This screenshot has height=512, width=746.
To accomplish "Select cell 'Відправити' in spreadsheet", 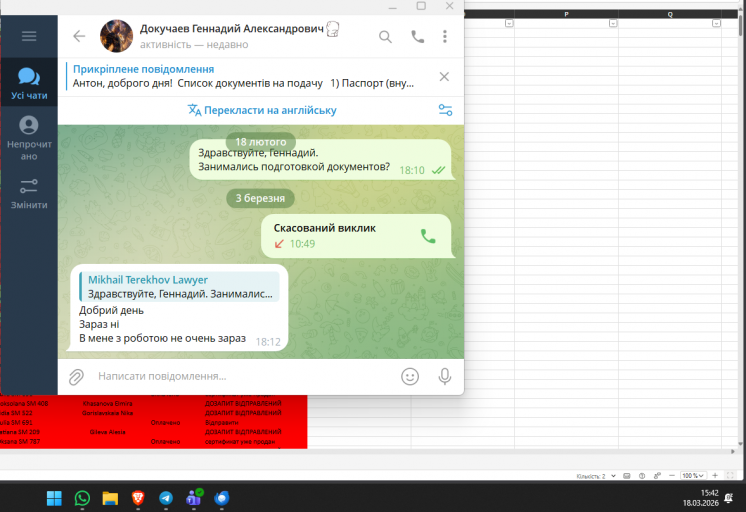I will coord(221,423).
